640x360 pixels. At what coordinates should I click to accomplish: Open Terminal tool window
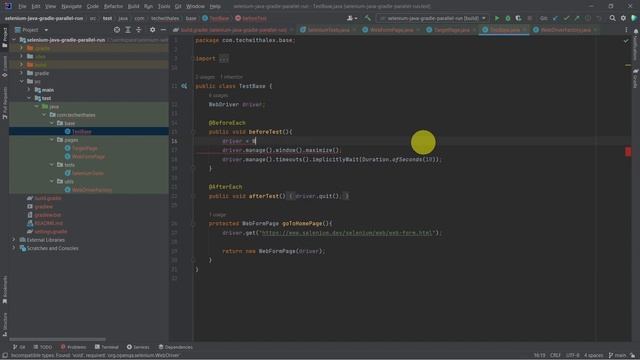pos(107,347)
